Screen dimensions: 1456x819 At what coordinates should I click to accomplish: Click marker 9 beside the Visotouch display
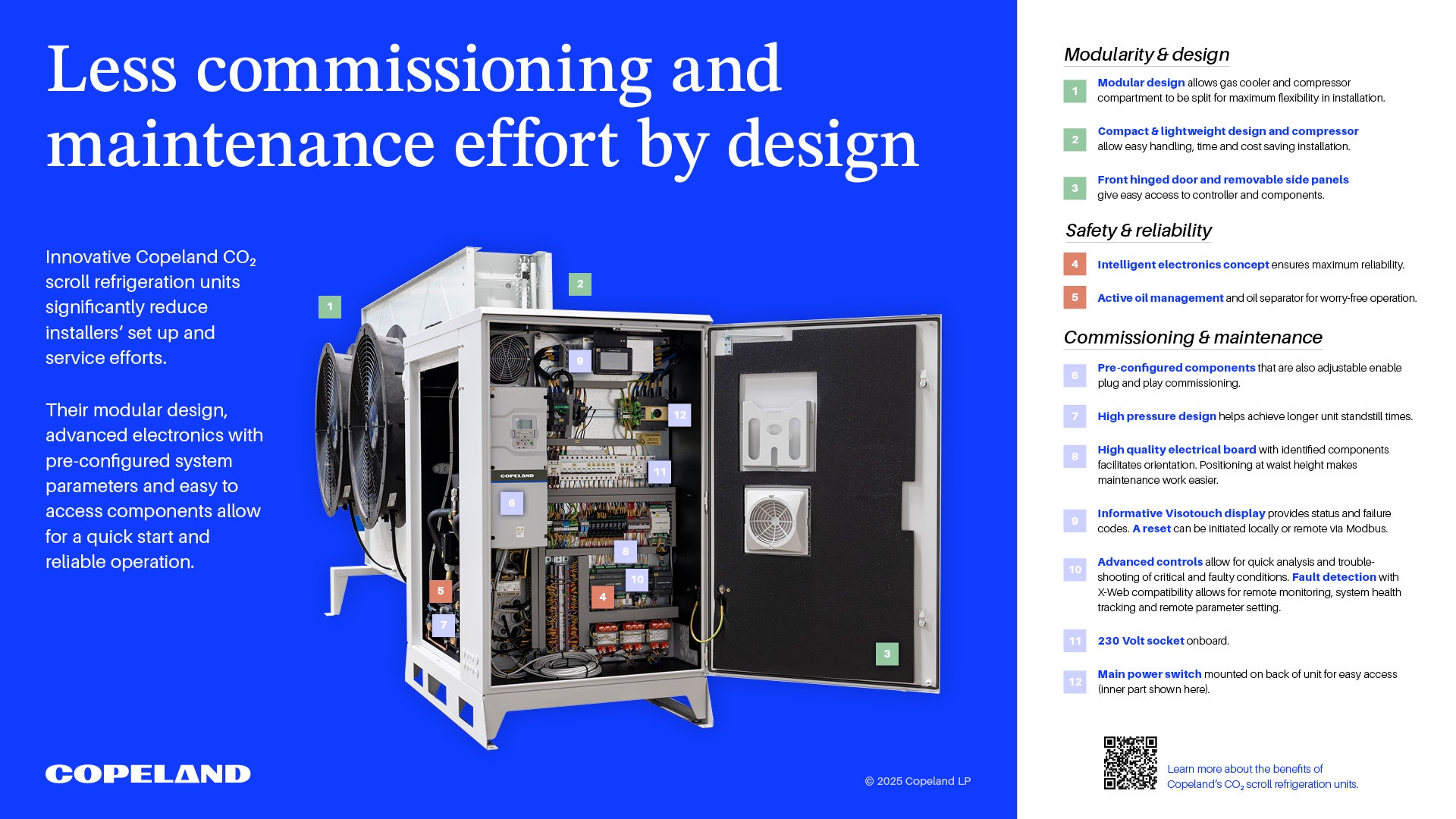click(x=580, y=361)
